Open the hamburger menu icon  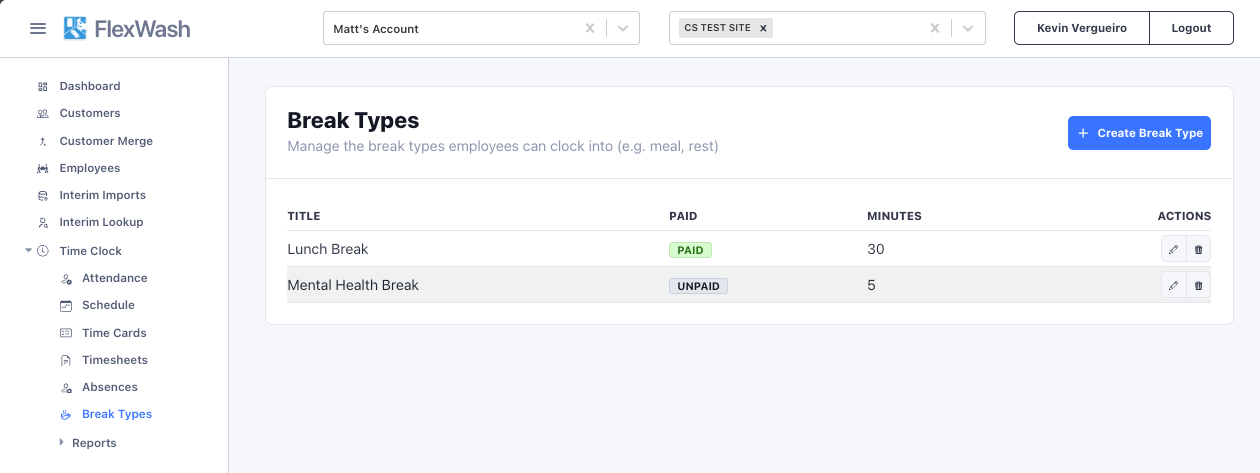[38, 28]
